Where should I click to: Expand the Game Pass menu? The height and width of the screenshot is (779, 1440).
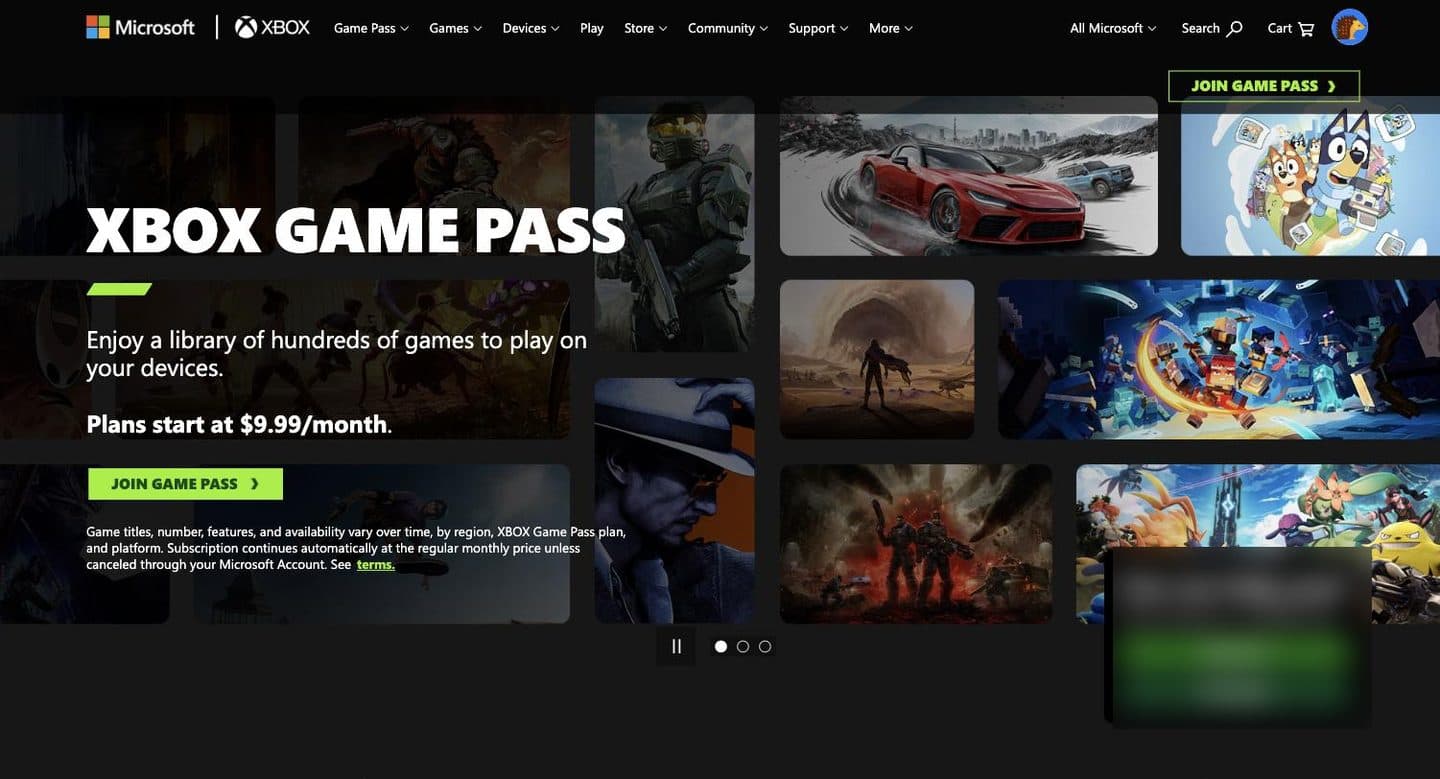pos(371,28)
